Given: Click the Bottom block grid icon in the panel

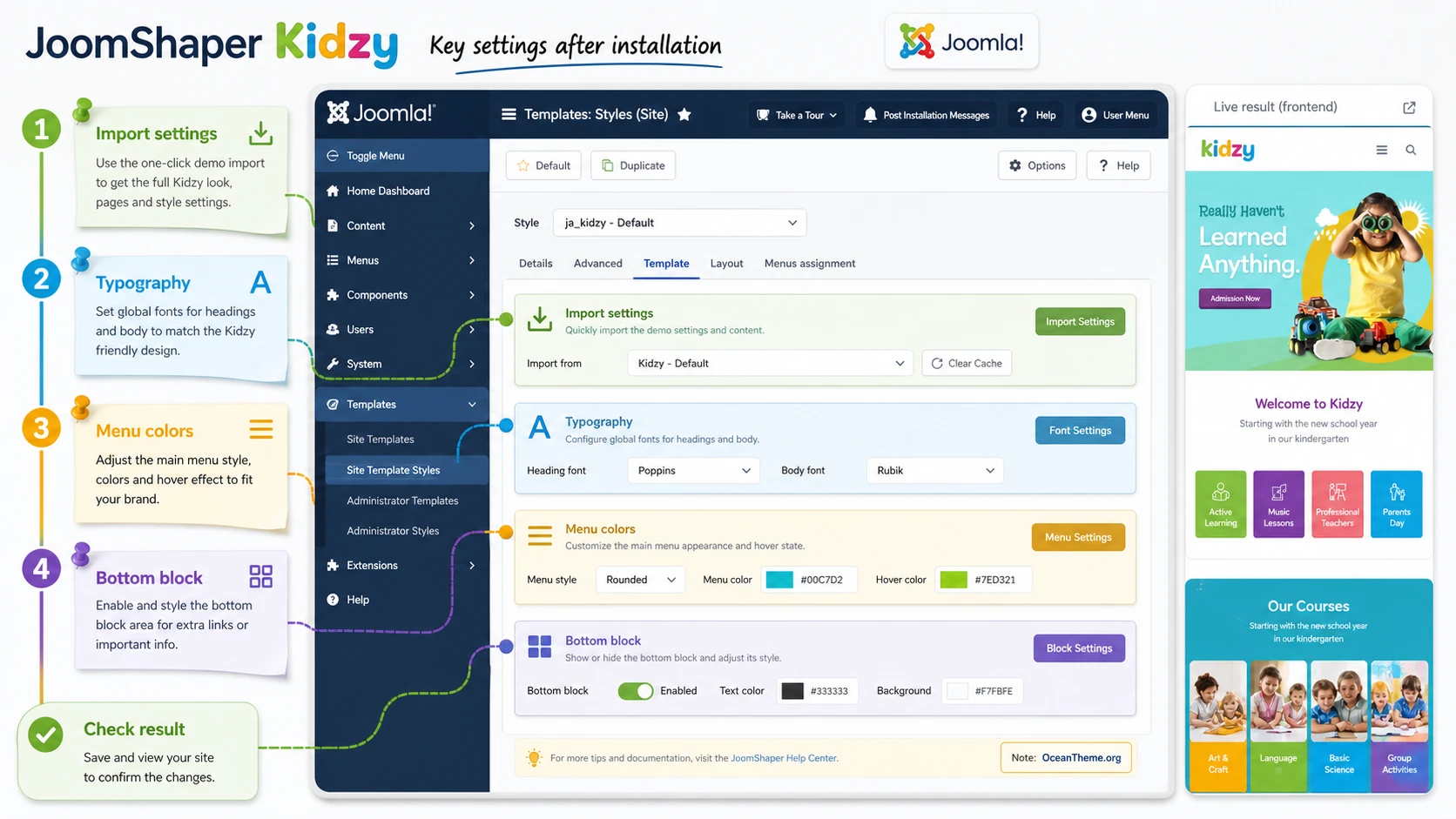Looking at the screenshot, I should [x=540, y=647].
